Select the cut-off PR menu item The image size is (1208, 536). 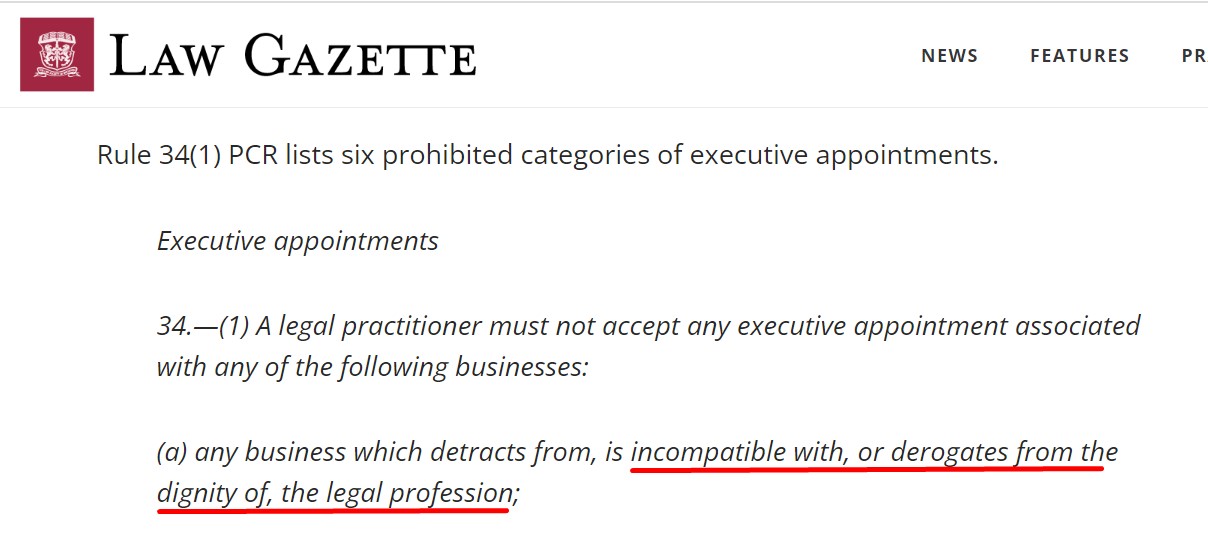[x=1194, y=56]
